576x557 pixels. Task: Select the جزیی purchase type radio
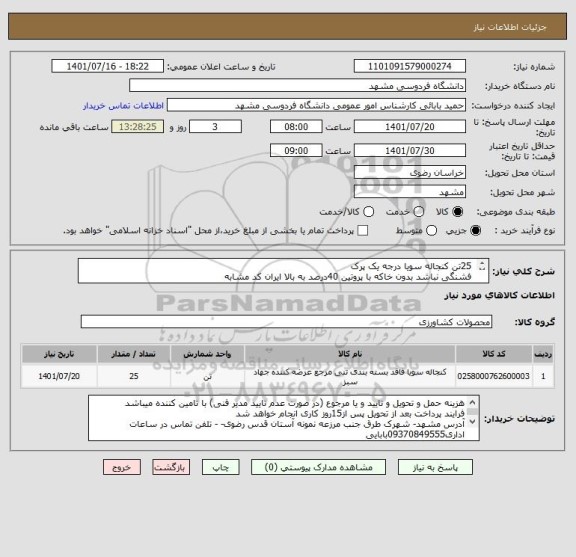pyautogui.click(x=475, y=230)
